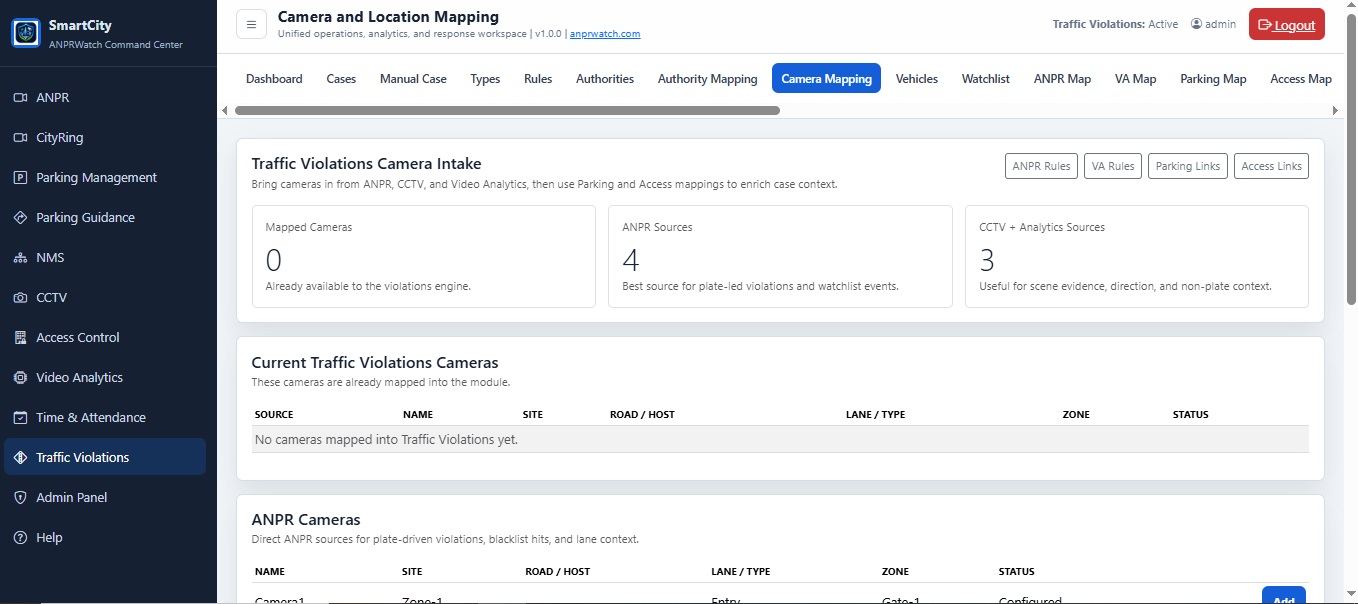
Task: Click the admin user avatar icon
Action: point(1196,24)
